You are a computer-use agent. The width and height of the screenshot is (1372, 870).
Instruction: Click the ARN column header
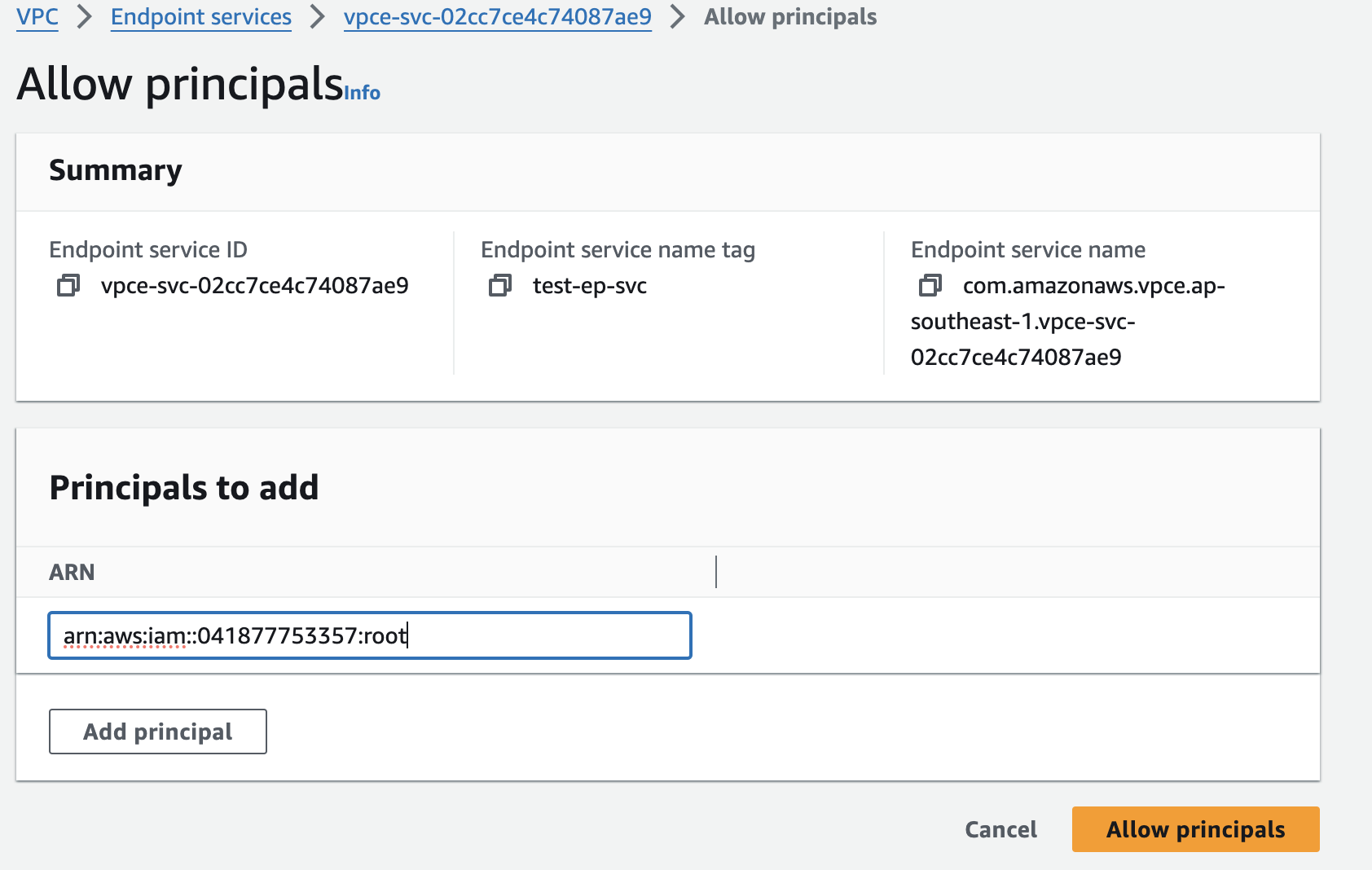(72, 572)
